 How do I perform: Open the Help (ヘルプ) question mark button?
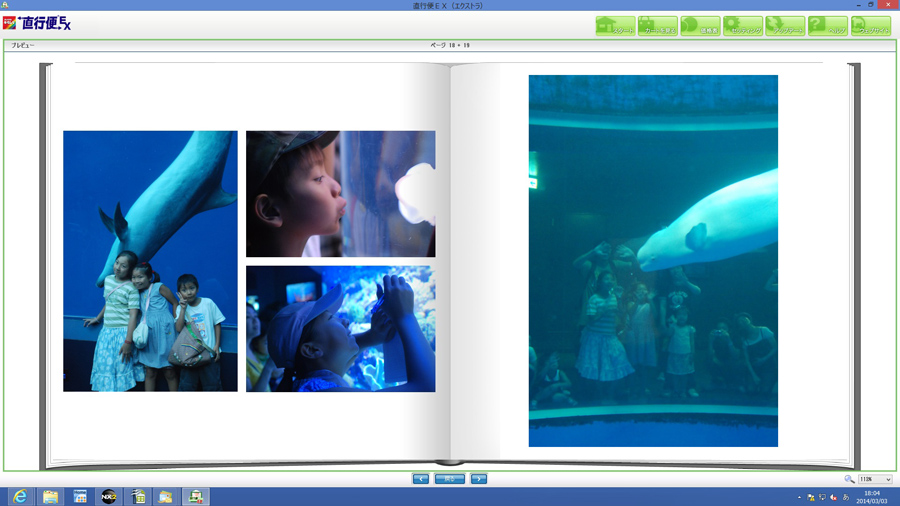(x=828, y=26)
